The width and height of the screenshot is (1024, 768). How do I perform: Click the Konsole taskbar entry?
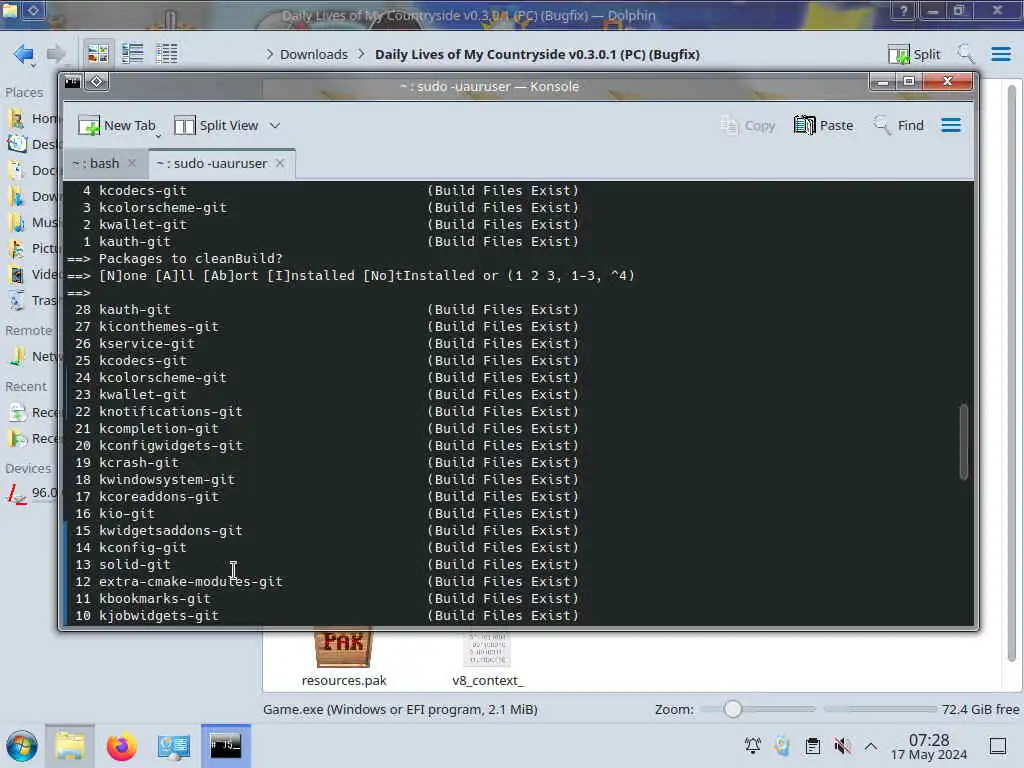[225, 746]
